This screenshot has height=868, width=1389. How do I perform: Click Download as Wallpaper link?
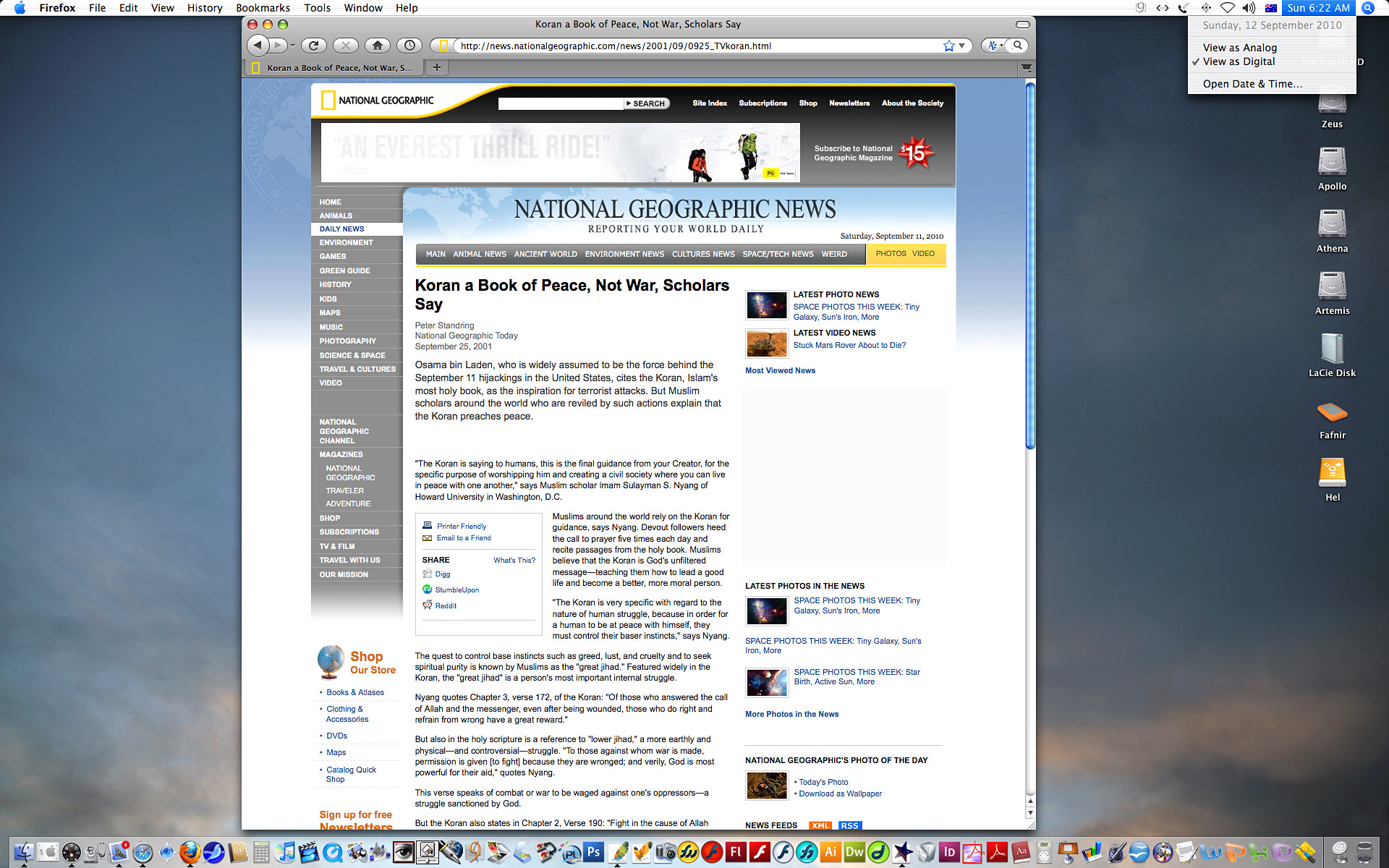[x=840, y=793]
